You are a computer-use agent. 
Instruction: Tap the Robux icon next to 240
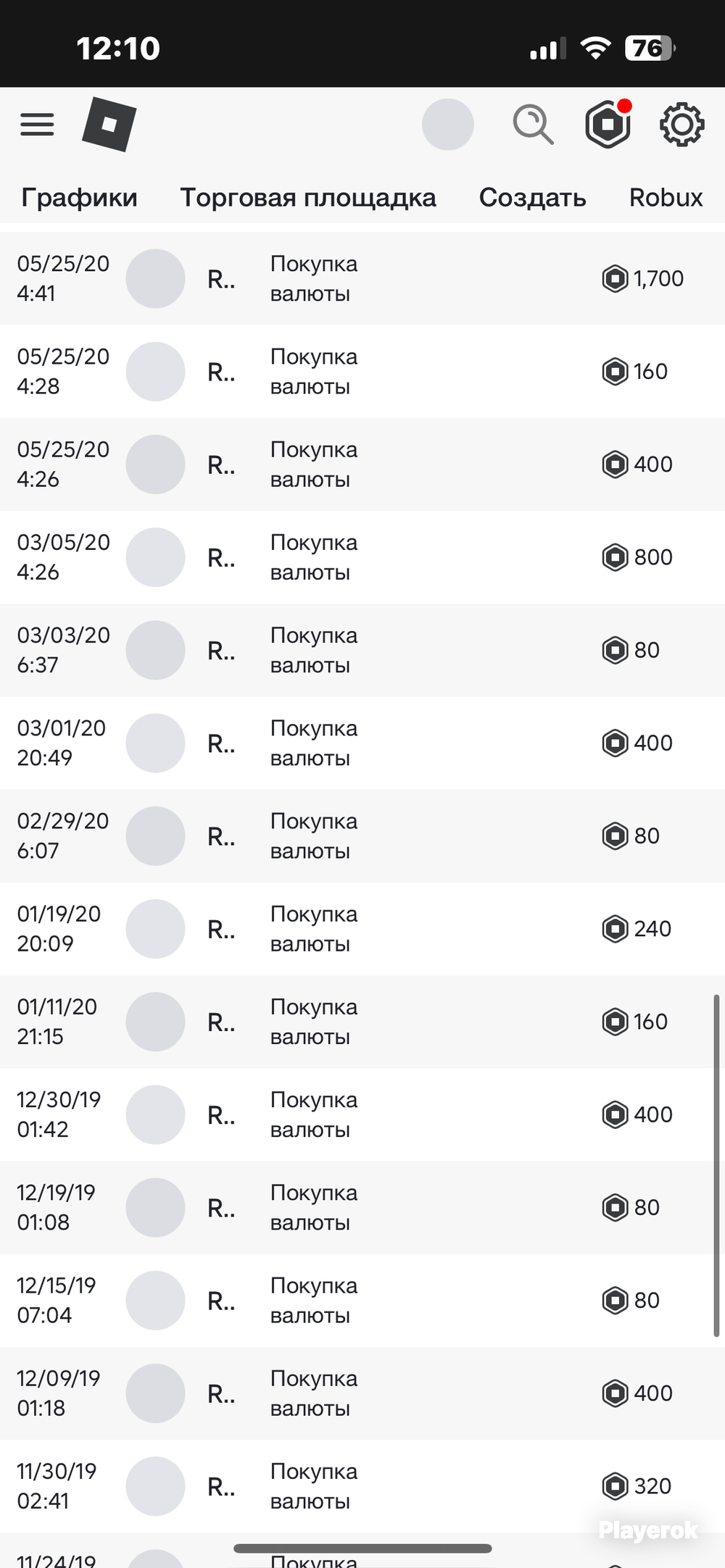(615, 929)
